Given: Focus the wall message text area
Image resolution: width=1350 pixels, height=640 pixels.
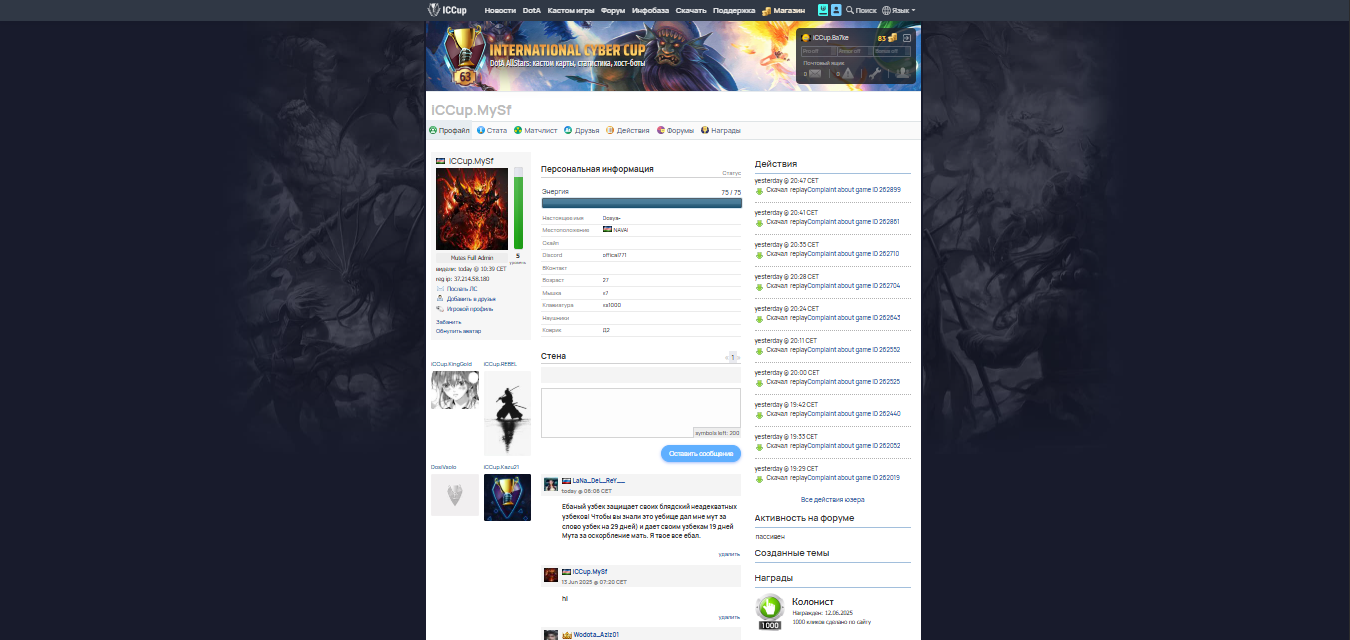Looking at the screenshot, I should pyautogui.click(x=641, y=413).
